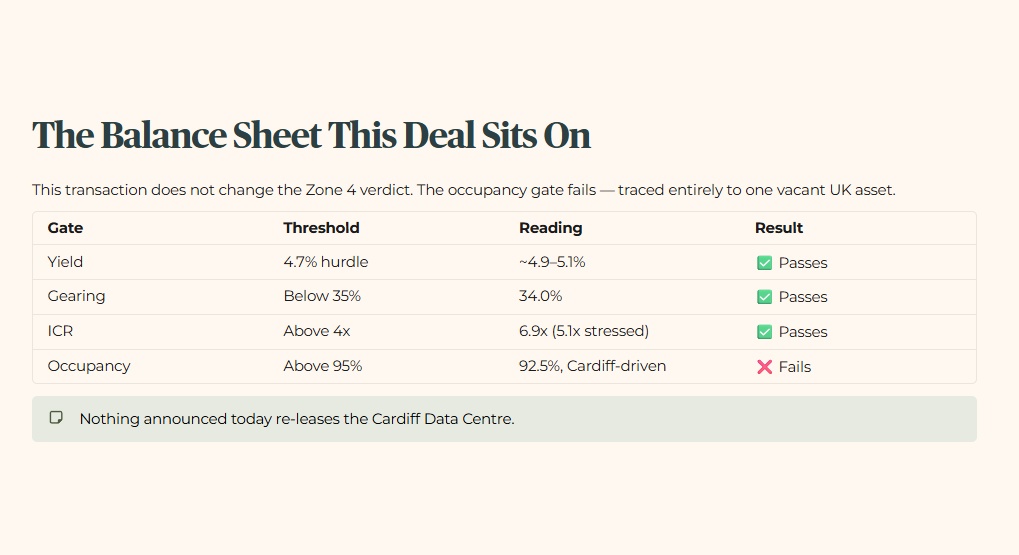Click the 6.9x (5.1x stressed) reading

point(584,331)
